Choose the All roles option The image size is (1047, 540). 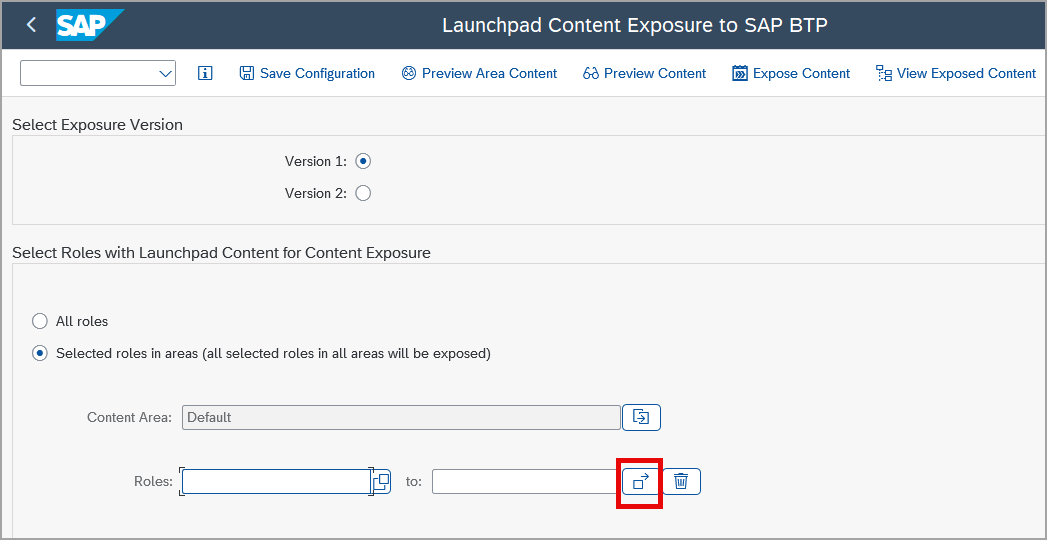point(40,321)
